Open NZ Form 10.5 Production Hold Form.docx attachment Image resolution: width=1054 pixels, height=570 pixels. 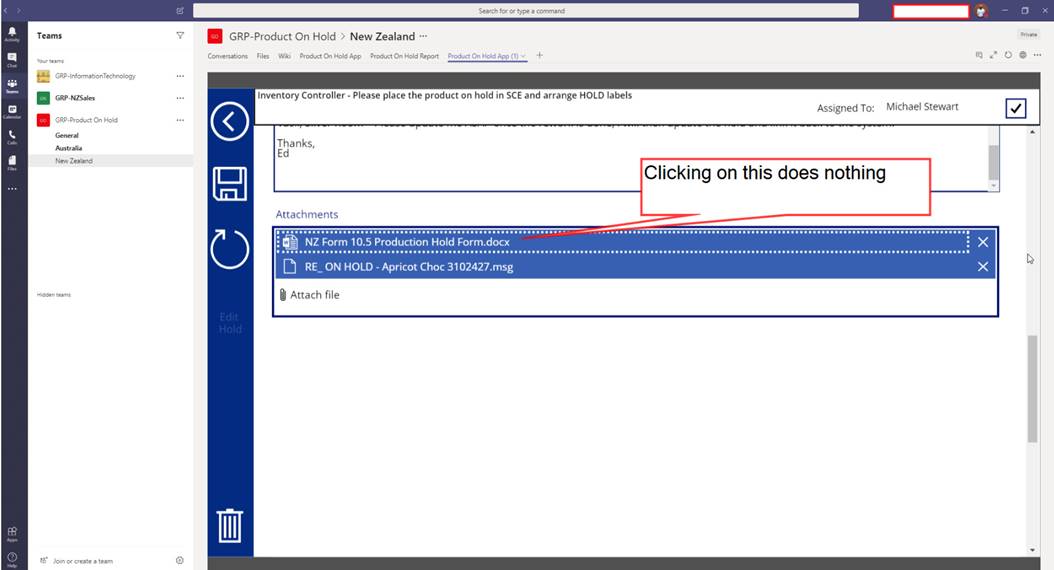pos(407,242)
